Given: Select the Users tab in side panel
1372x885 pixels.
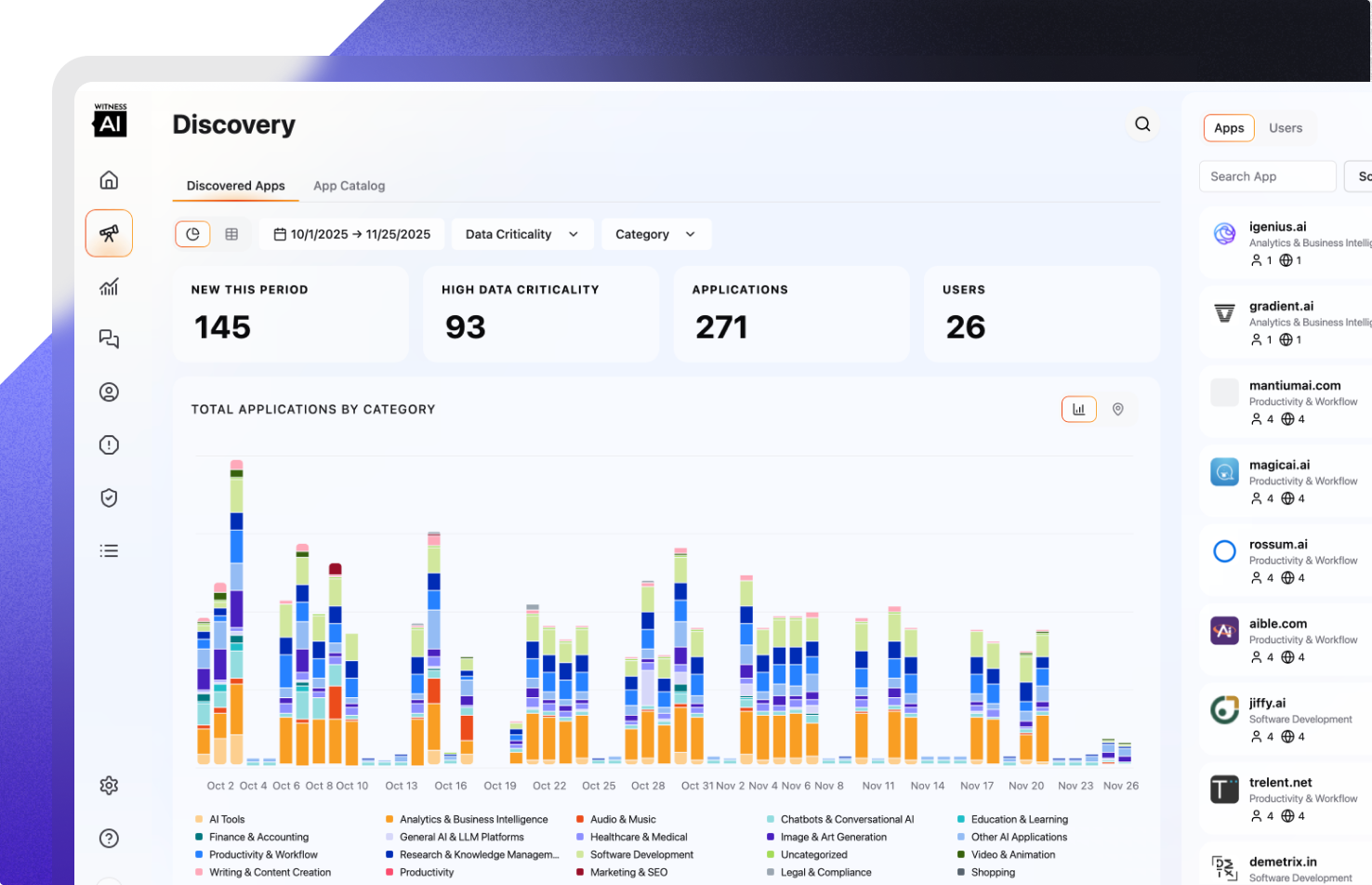Looking at the screenshot, I should pyautogui.click(x=1285, y=128).
